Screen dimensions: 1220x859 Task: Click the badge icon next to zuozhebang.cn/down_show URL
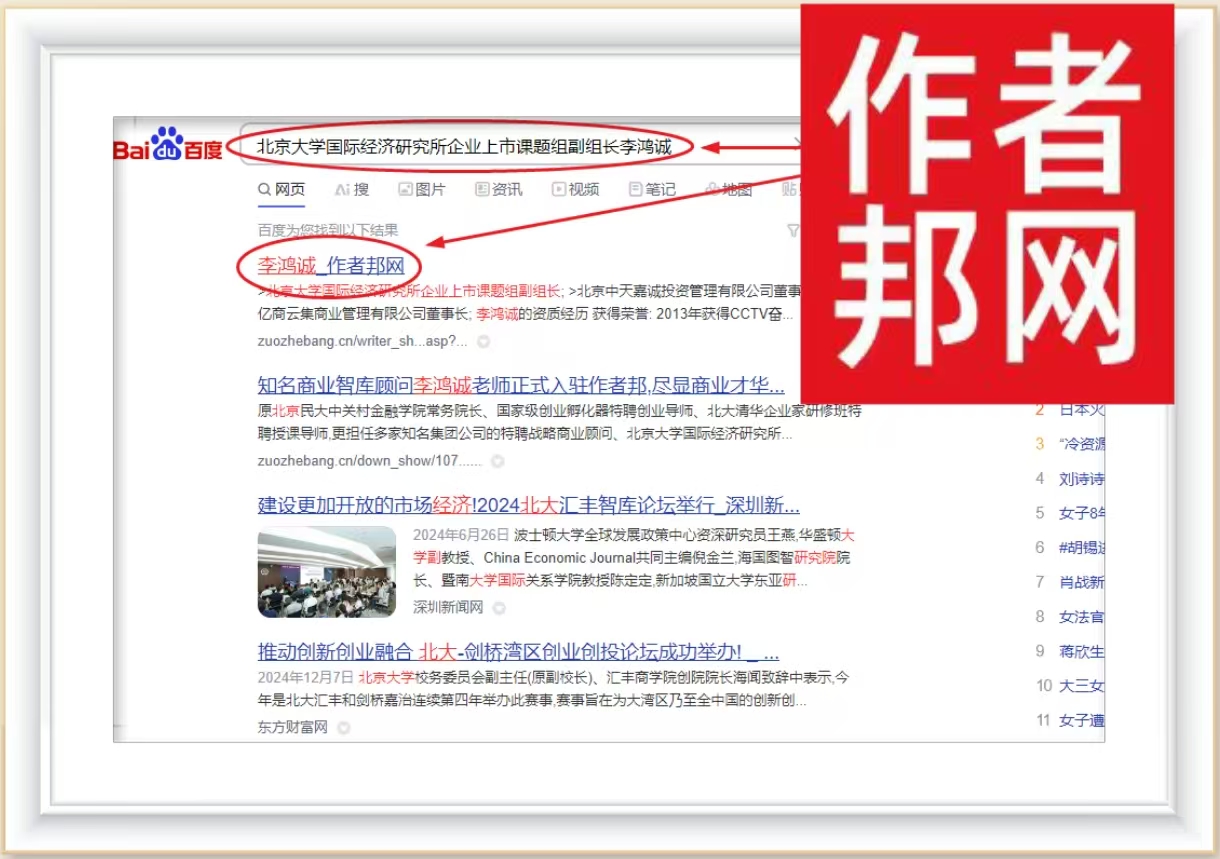click(497, 461)
